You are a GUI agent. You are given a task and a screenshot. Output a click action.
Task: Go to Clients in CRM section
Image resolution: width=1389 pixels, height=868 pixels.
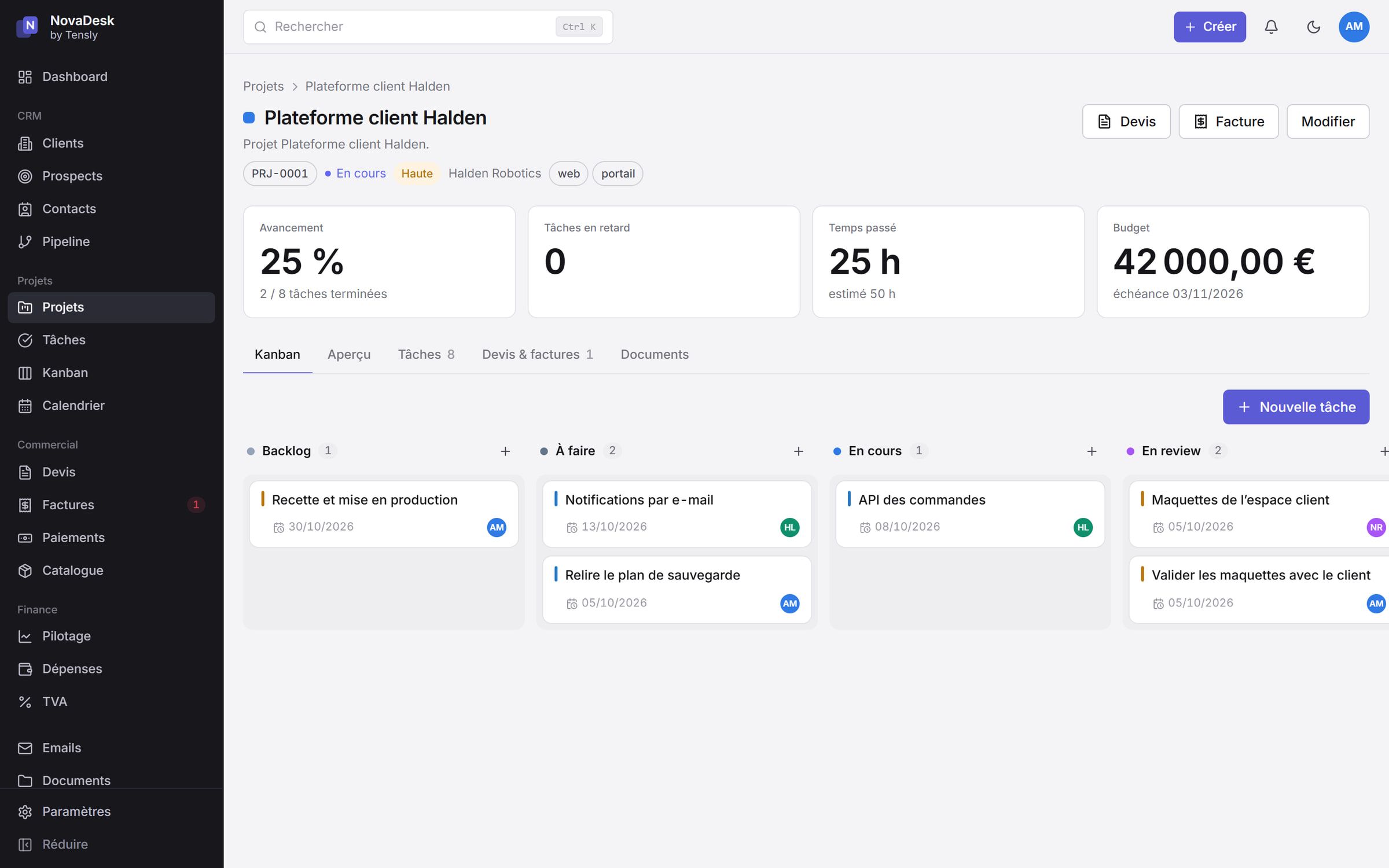tap(111, 144)
